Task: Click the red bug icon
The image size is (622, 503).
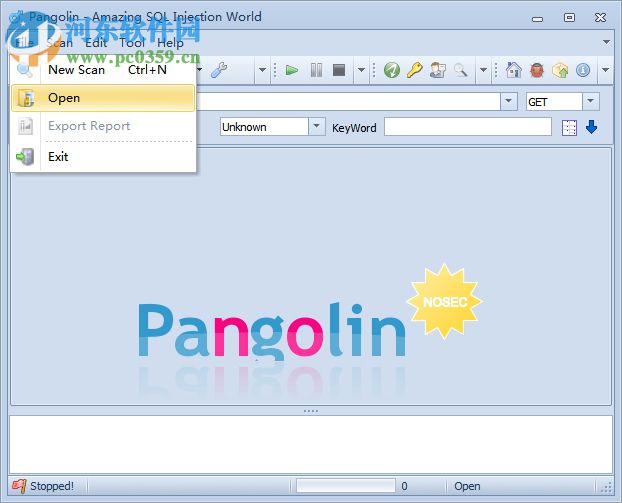Action: tap(537, 71)
